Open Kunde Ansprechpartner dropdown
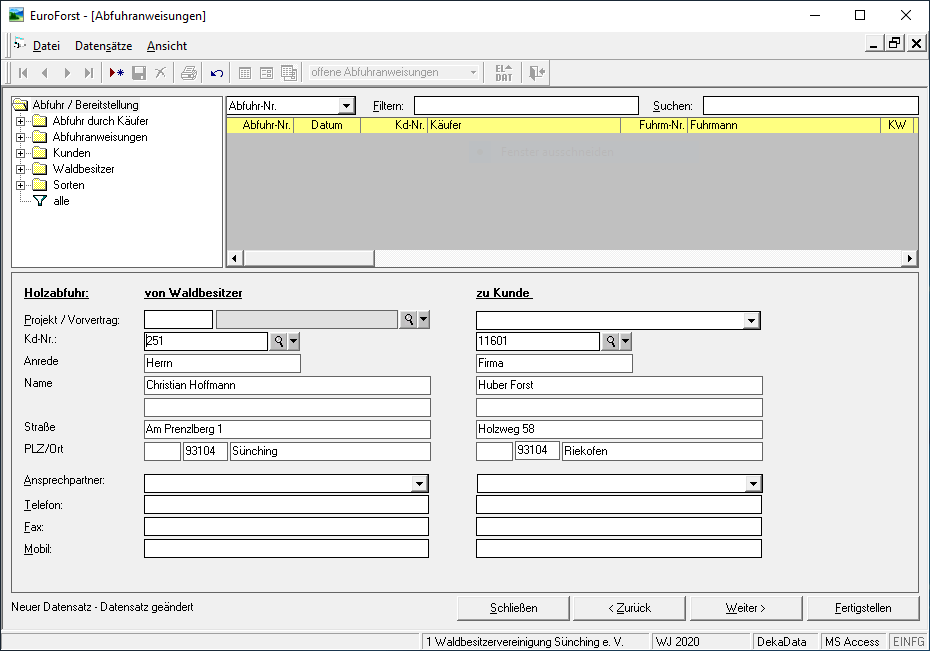This screenshot has height=651, width=930. (x=753, y=484)
